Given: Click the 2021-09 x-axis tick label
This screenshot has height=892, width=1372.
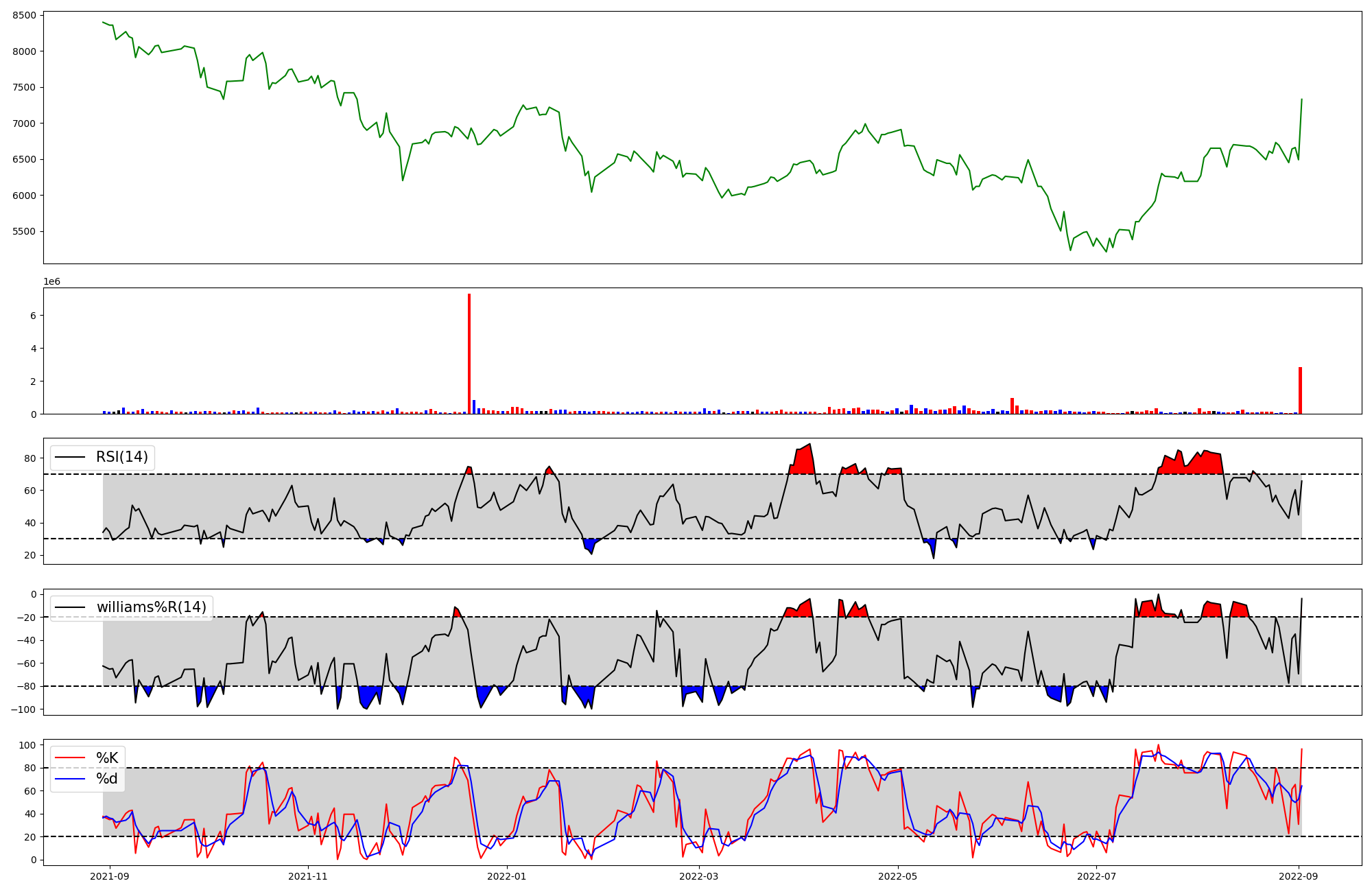Looking at the screenshot, I should [x=110, y=876].
